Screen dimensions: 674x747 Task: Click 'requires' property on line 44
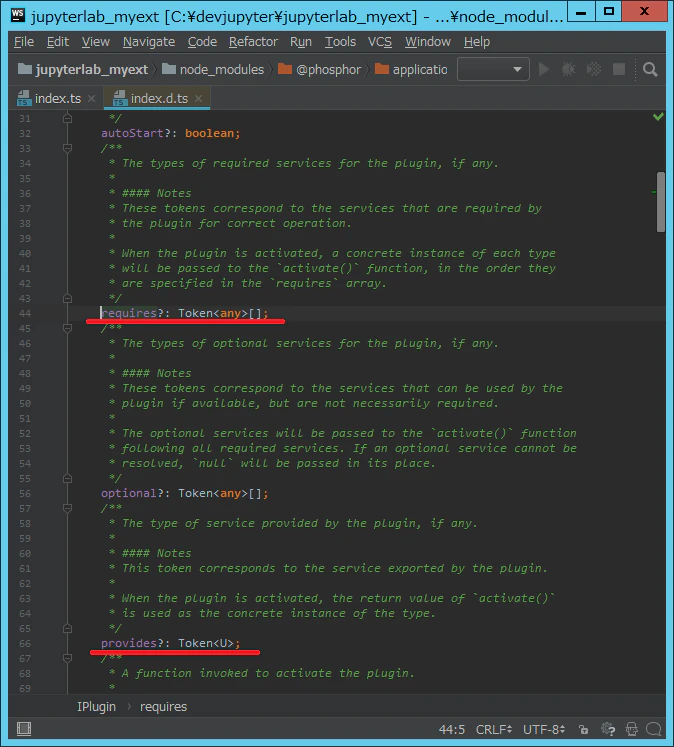129,313
